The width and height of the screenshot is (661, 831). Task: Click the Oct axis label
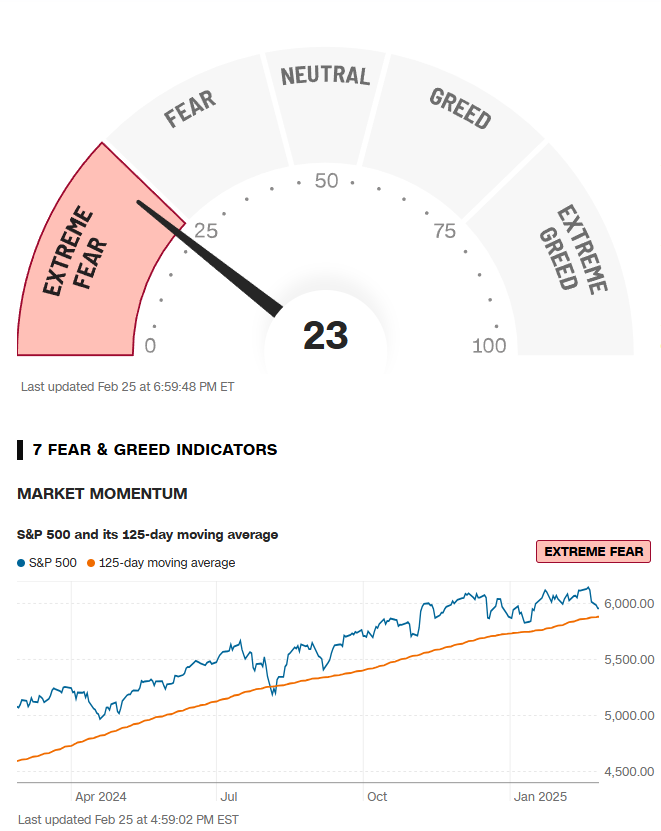tap(377, 797)
